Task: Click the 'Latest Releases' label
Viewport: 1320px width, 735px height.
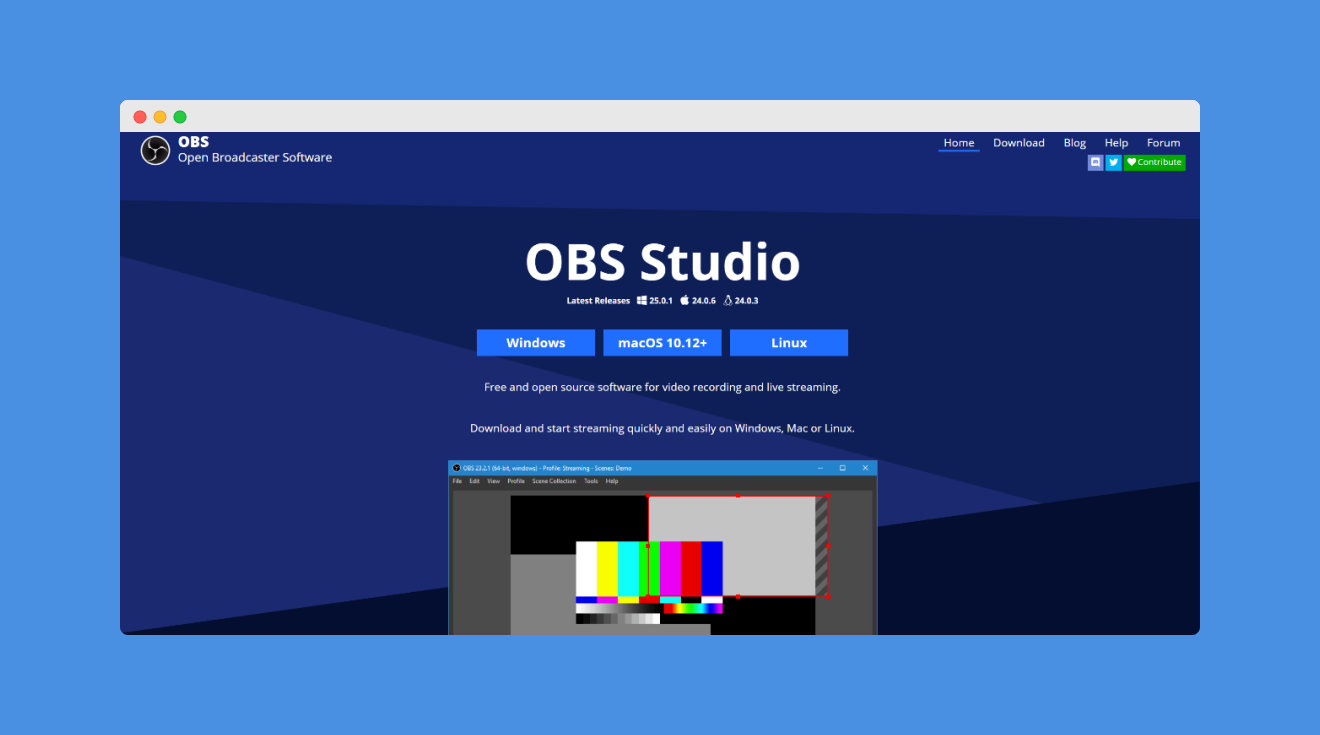Action: 598,301
